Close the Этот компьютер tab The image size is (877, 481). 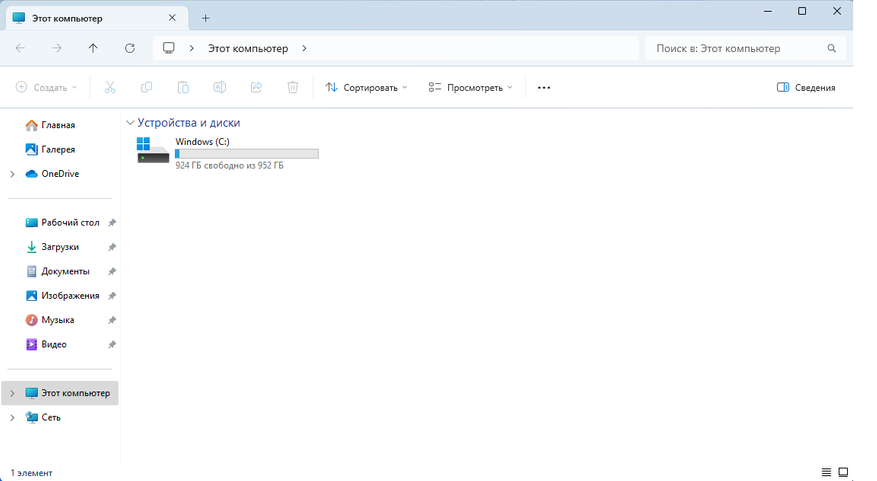172,18
